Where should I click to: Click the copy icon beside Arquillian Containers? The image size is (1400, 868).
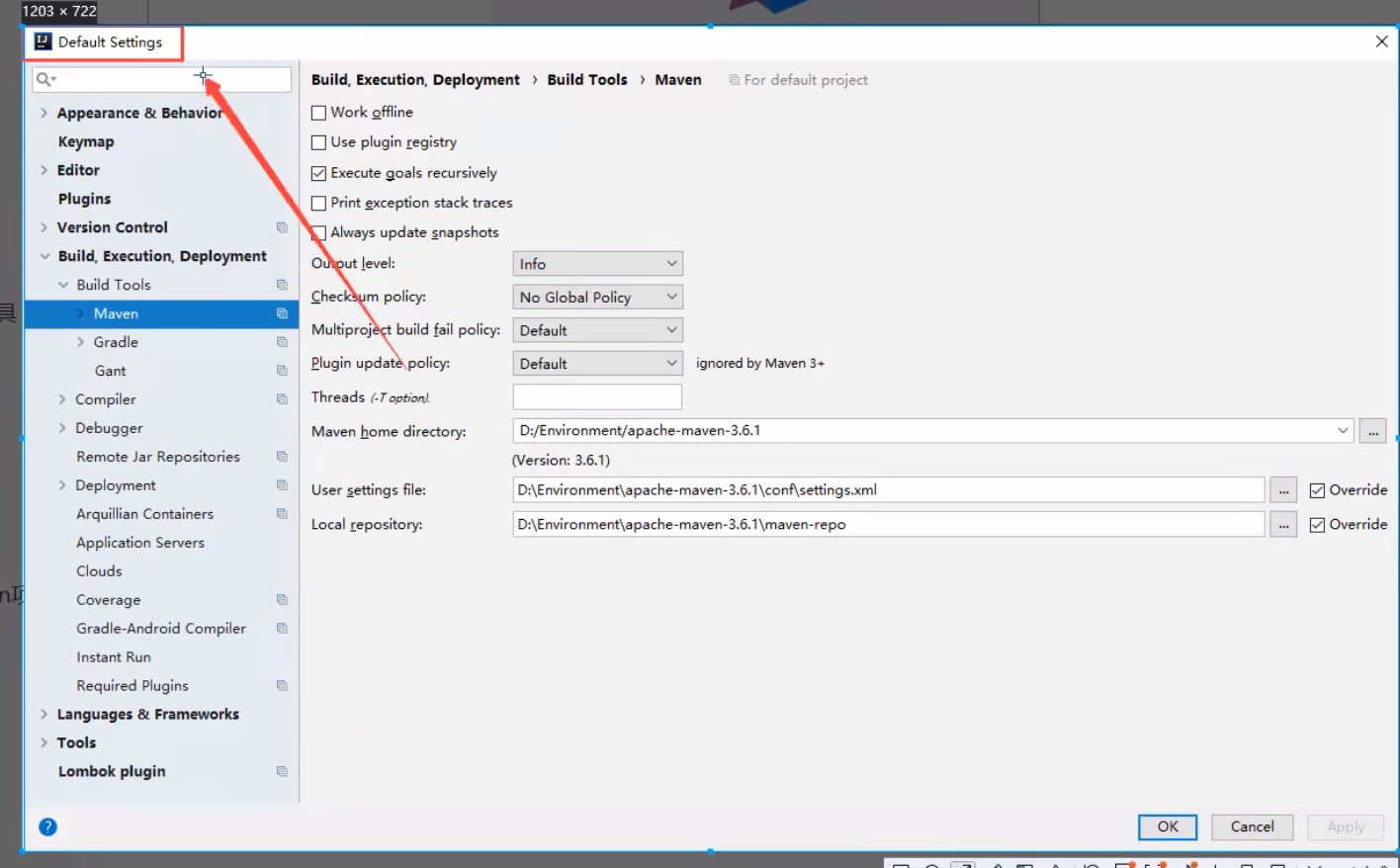pos(282,514)
